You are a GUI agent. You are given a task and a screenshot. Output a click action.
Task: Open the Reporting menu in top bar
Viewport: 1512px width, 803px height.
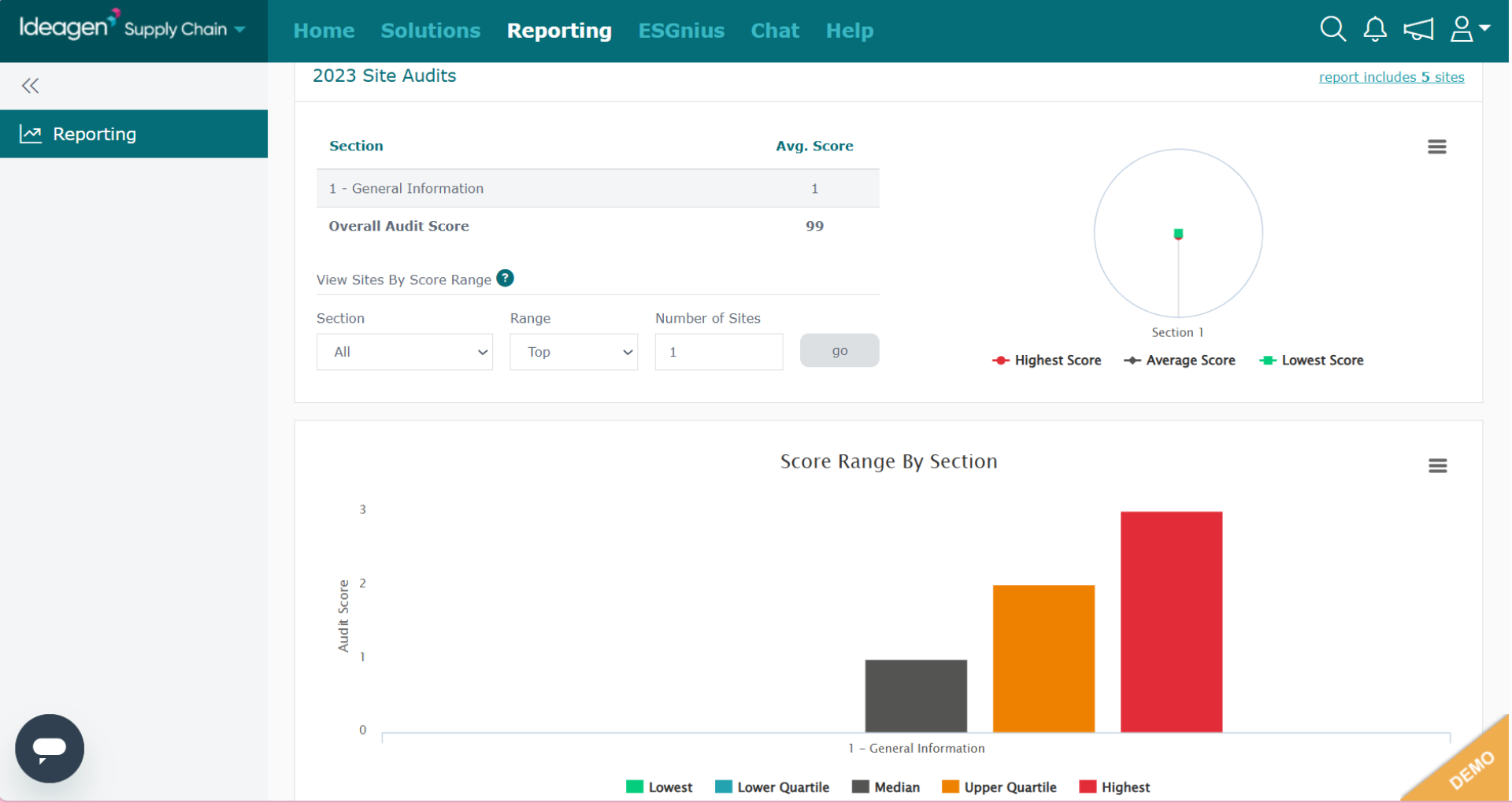click(x=559, y=31)
